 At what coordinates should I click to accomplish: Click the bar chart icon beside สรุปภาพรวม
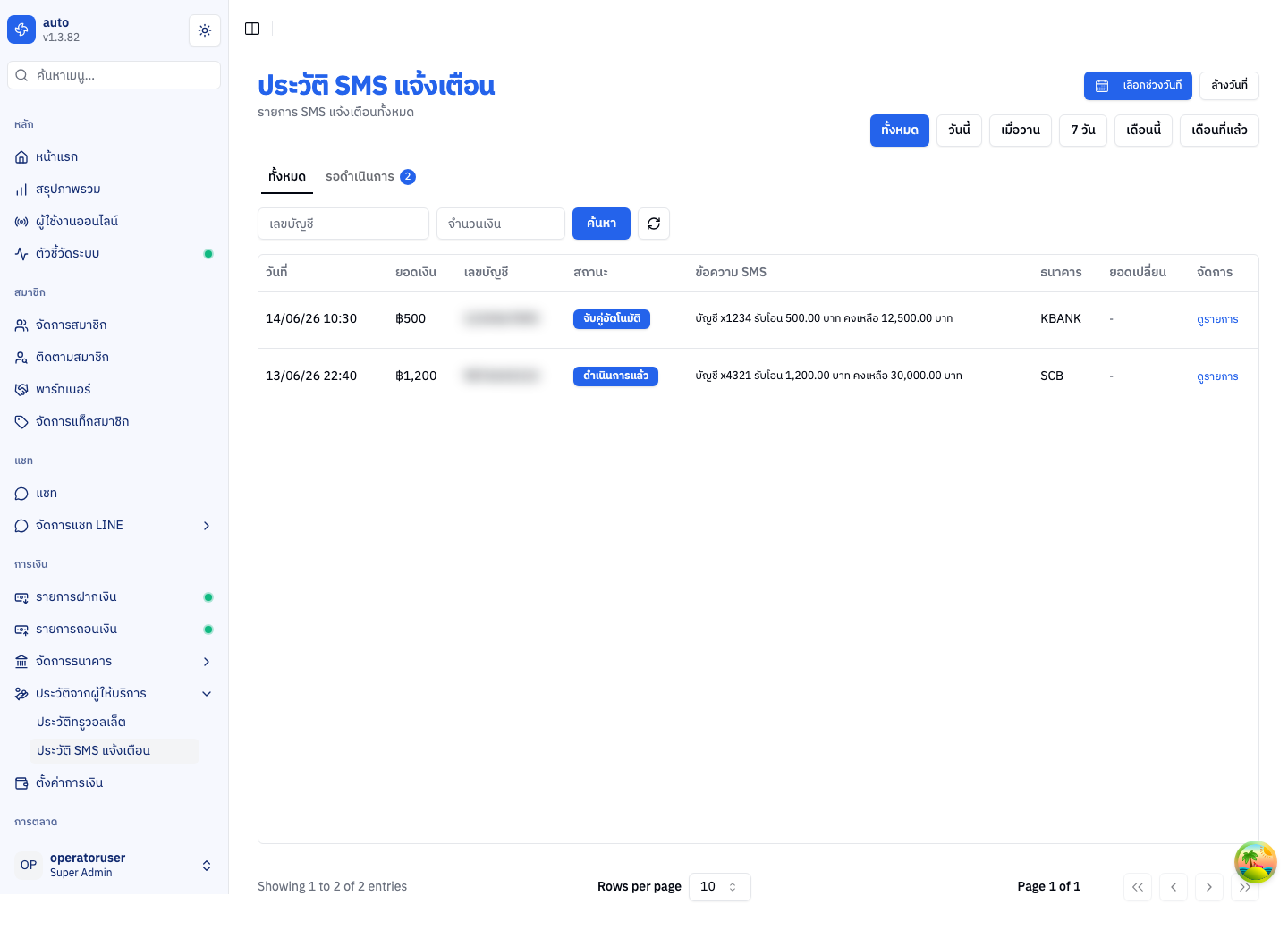[21, 190]
